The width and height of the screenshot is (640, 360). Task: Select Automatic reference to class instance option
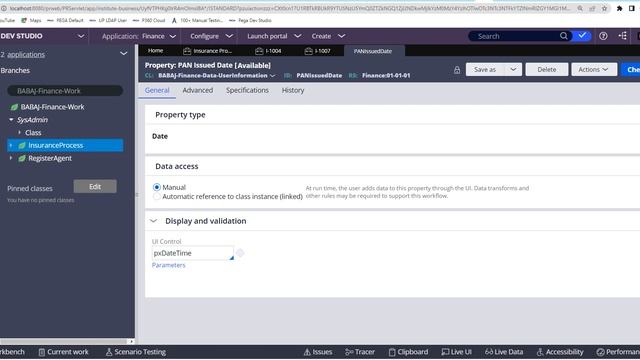(157, 197)
